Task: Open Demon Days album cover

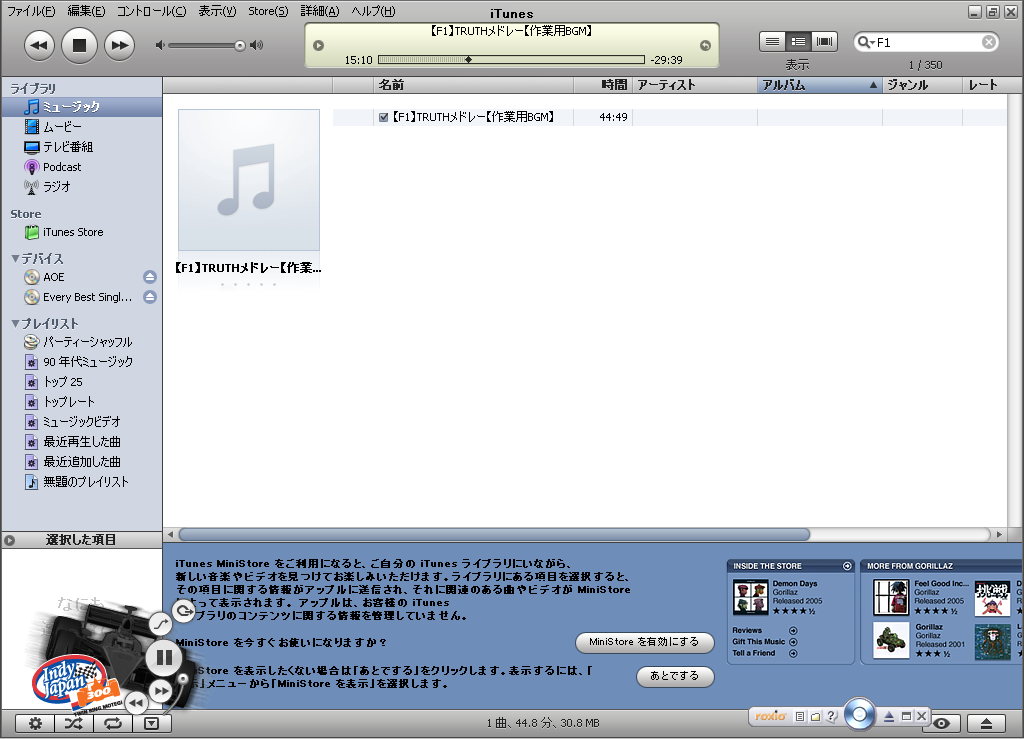Action: coord(750,597)
